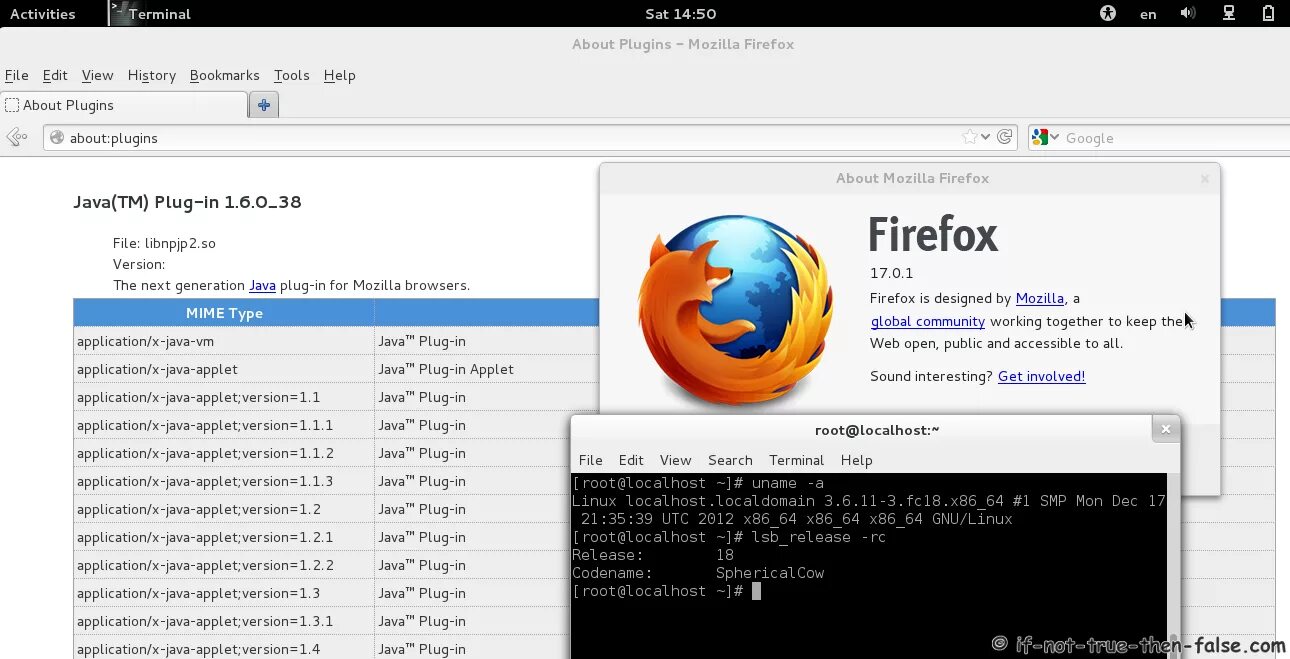This screenshot has height=659, width=1290.
Task: Click the File: libnpjp2.so text
Action: (164, 243)
